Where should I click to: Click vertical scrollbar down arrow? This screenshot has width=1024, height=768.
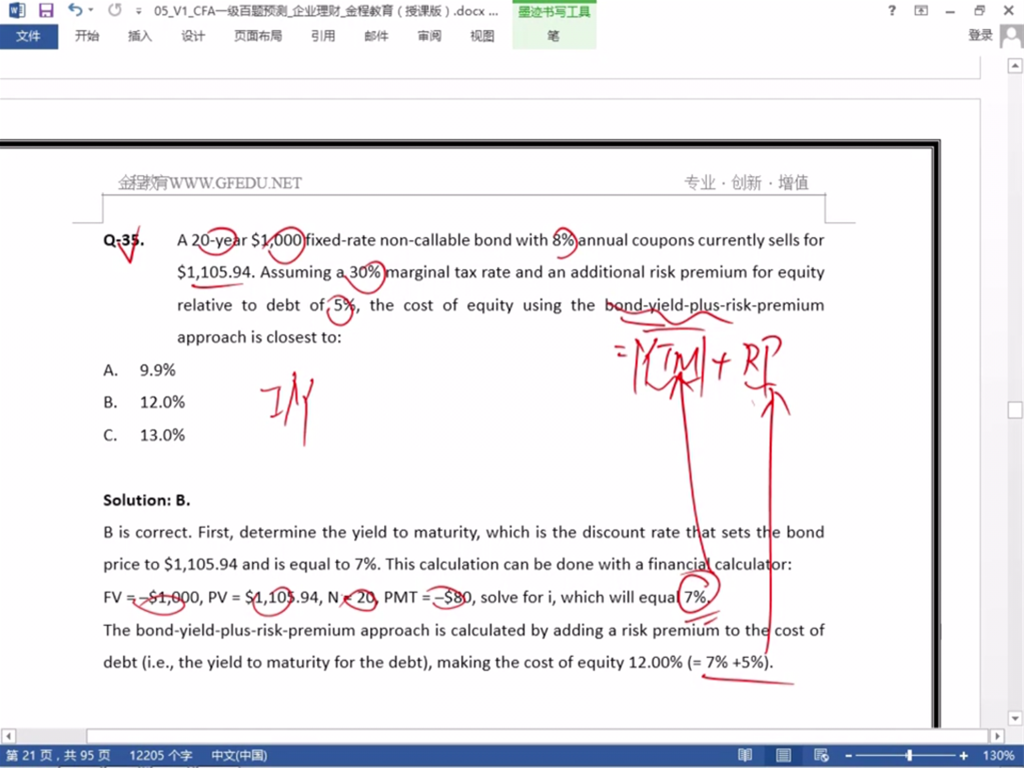coord(1015,718)
